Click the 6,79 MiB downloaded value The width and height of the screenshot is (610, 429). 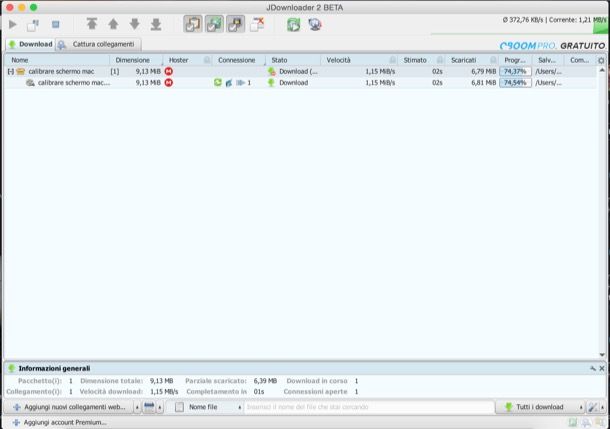click(x=484, y=72)
